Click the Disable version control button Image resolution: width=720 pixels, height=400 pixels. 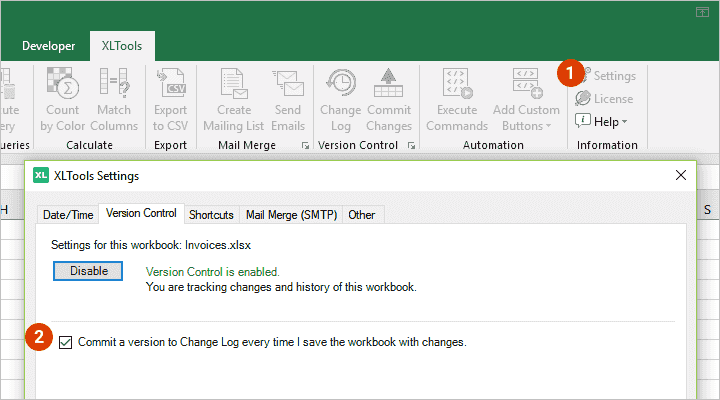coord(88,271)
